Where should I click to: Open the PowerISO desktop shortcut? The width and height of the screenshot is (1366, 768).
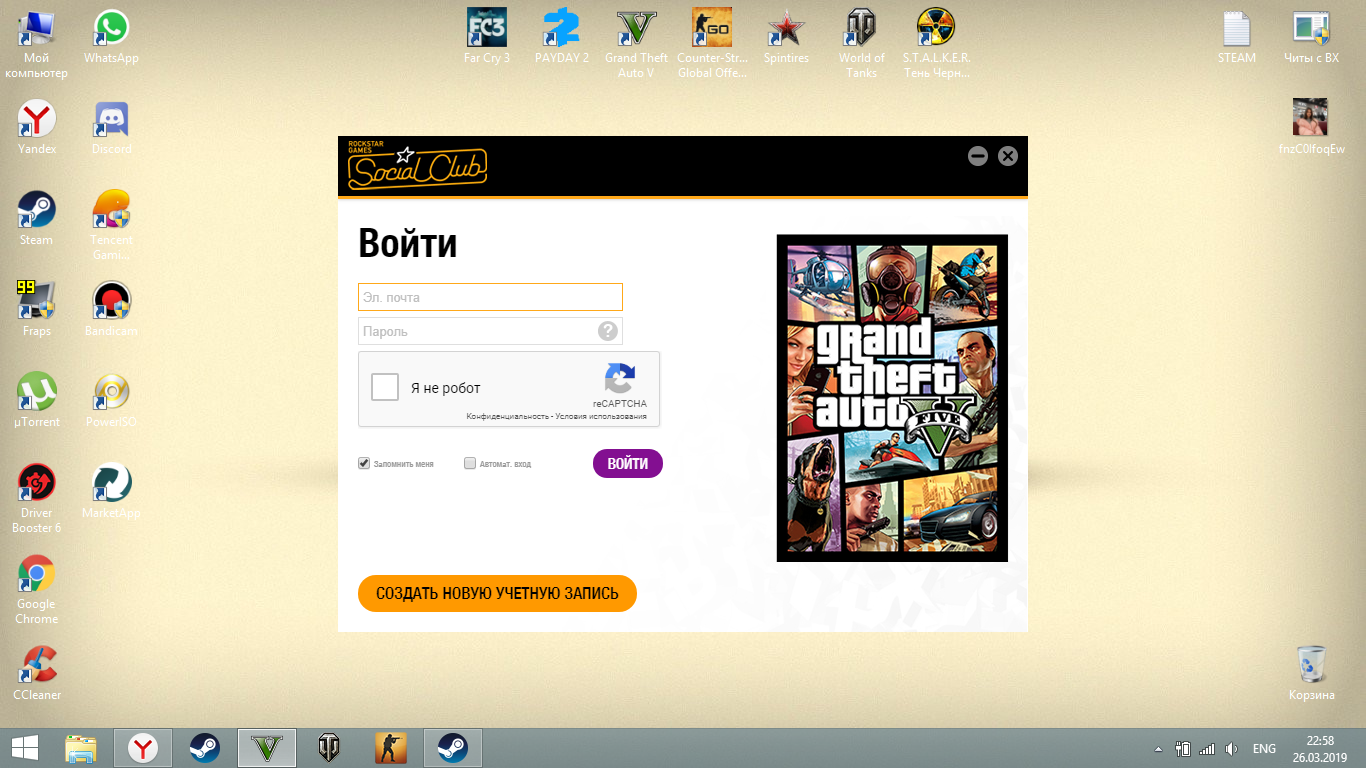(111, 401)
